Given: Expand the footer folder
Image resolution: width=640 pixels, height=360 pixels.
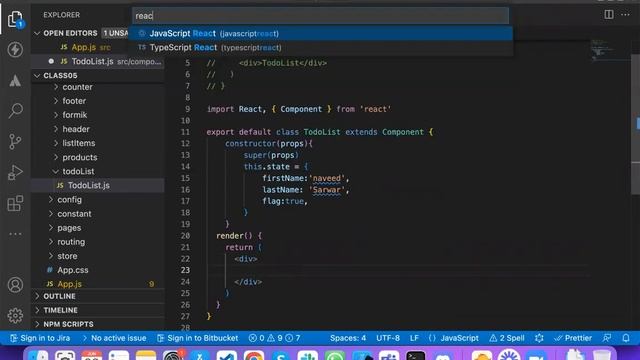Looking at the screenshot, I should click(x=74, y=101).
